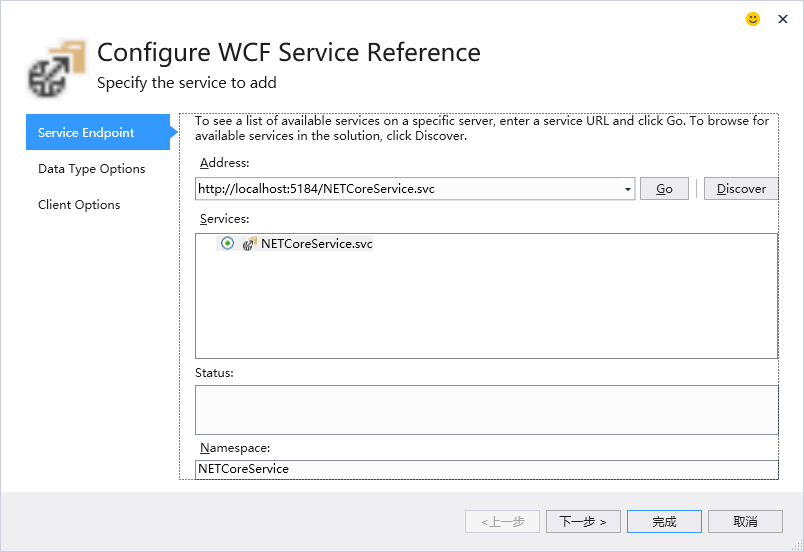Click the Go button
804x552 pixels.
664,189
